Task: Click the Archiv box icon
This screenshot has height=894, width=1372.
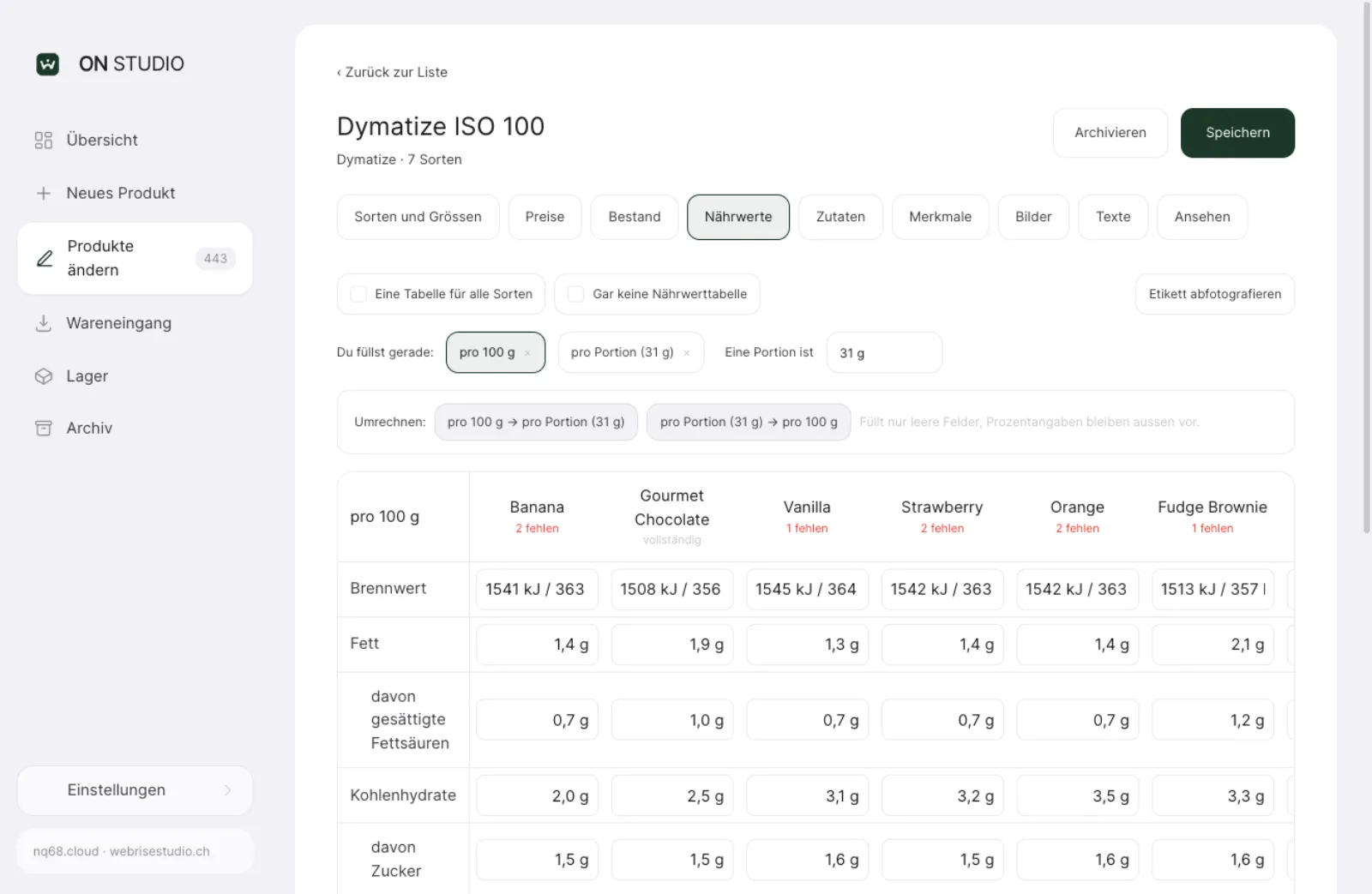Action: 44,428
